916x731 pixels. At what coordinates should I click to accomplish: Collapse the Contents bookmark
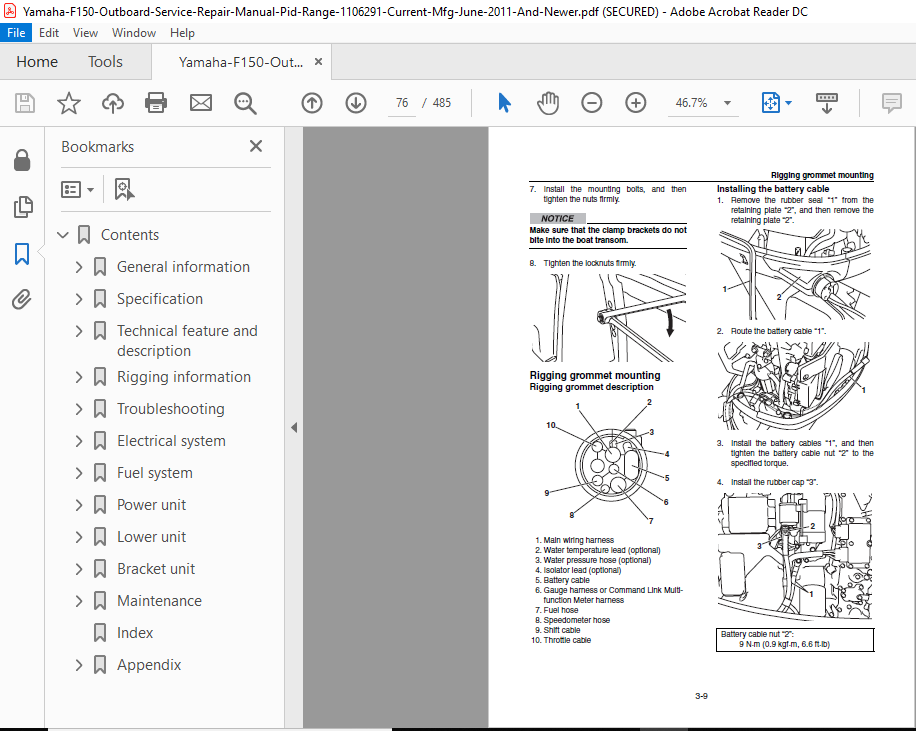pyautogui.click(x=63, y=235)
